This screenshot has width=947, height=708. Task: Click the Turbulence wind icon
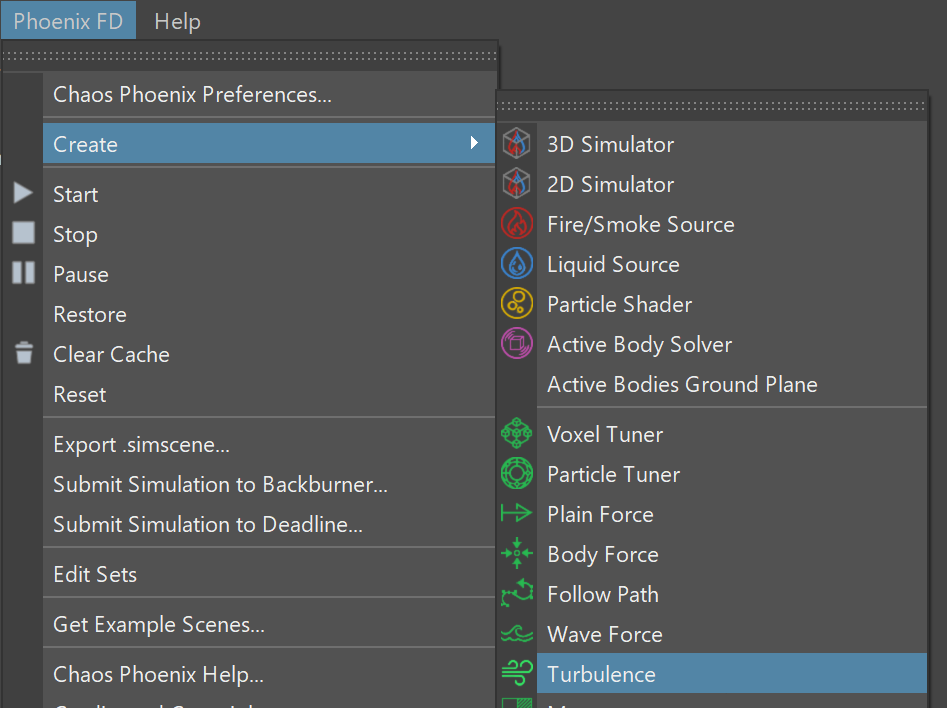tap(516, 673)
